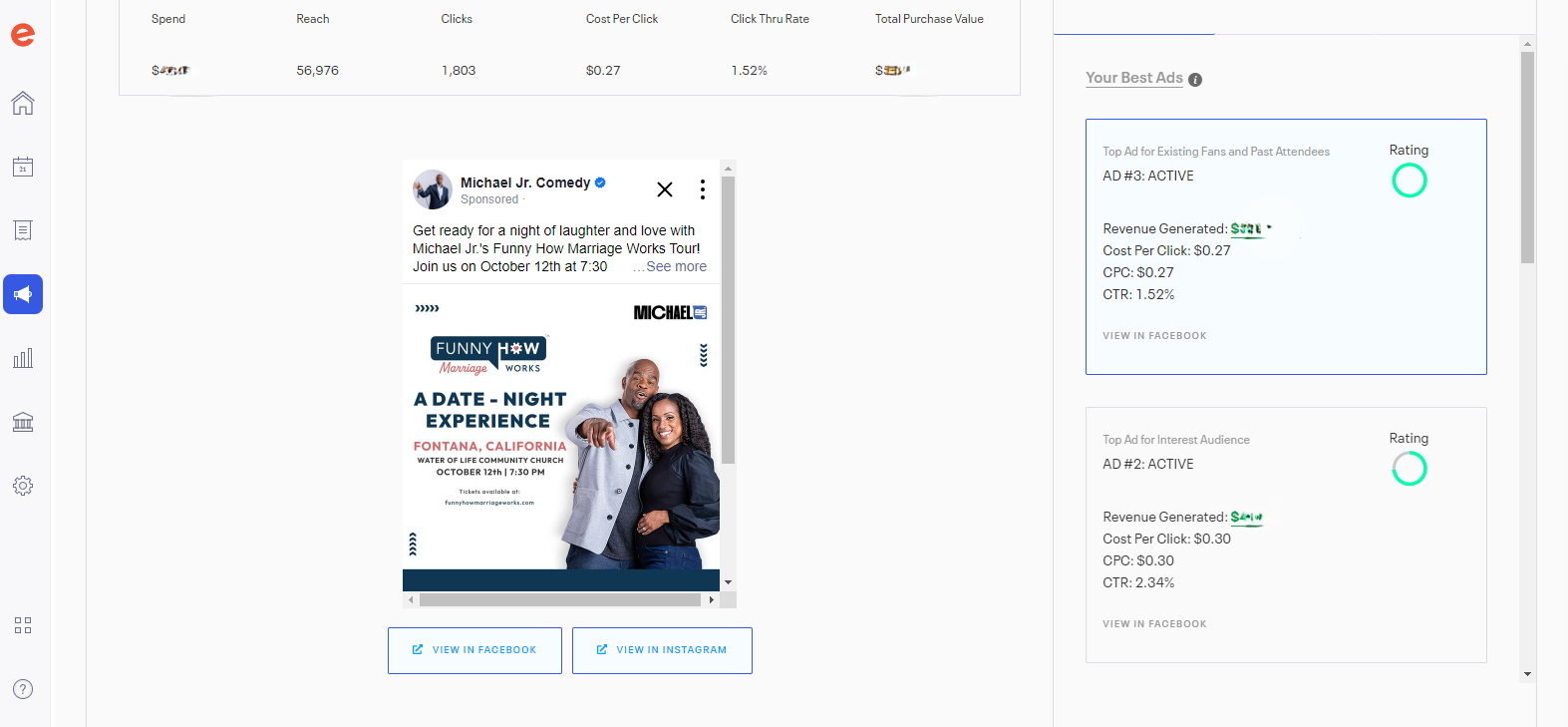The height and width of the screenshot is (727, 1568).
Task: Click the Reach value 56,976
Action: click(x=318, y=71)
